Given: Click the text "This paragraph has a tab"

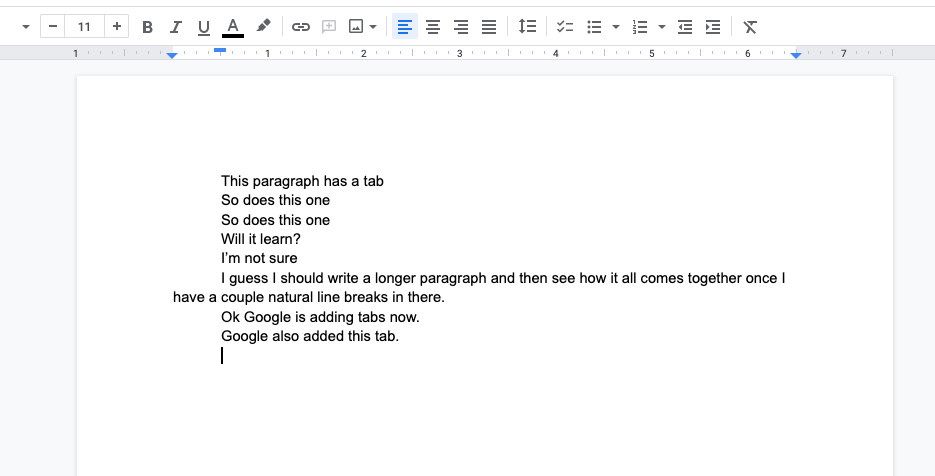Looking at the screenshot, I should [302, 181].
